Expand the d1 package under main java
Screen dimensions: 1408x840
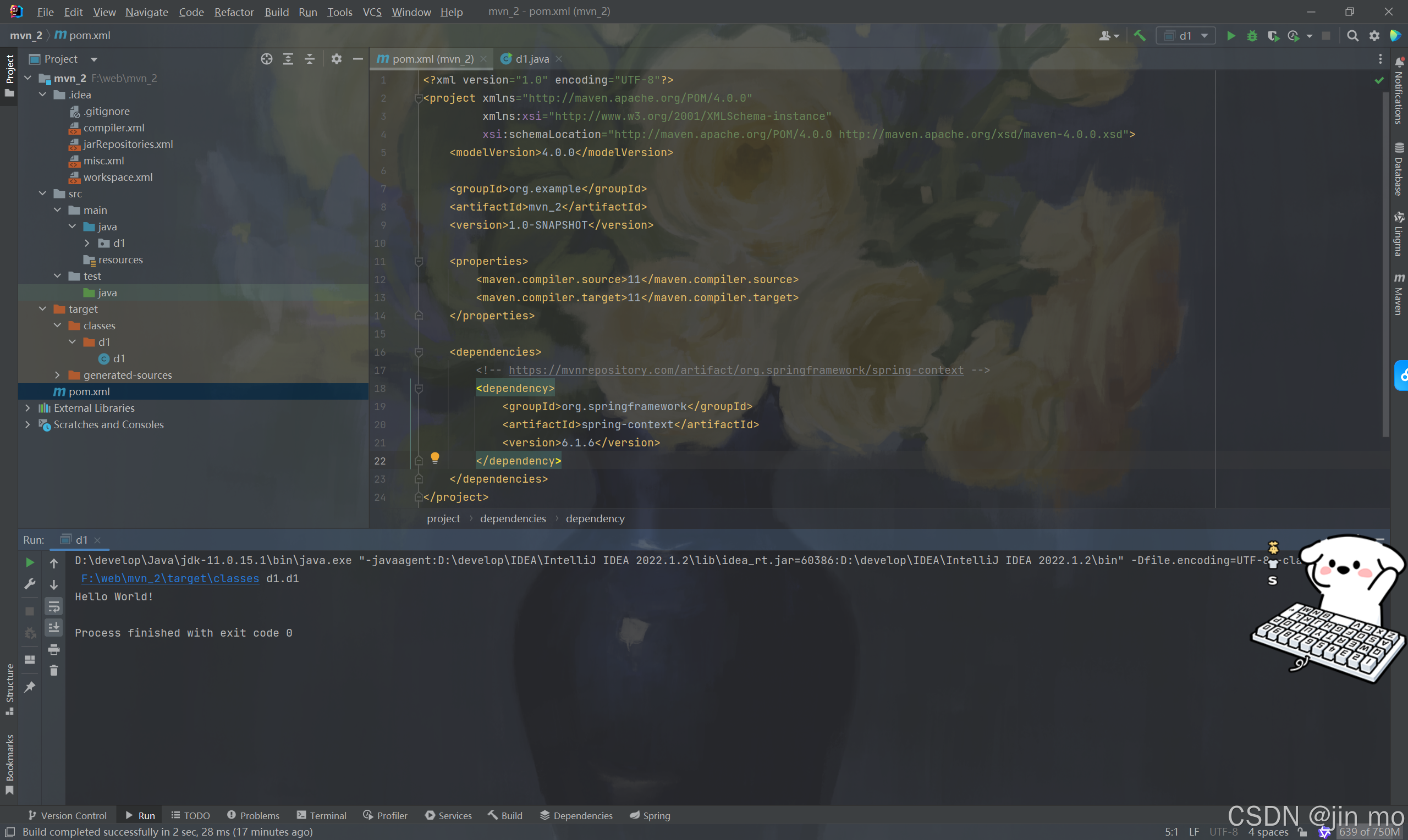(86, 243)
